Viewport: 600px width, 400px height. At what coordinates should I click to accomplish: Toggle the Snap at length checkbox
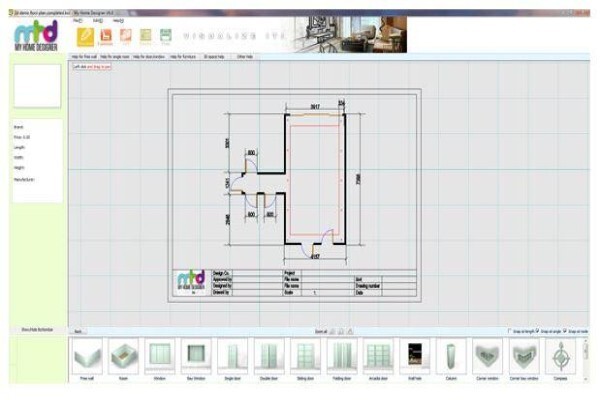click(509, 331)
